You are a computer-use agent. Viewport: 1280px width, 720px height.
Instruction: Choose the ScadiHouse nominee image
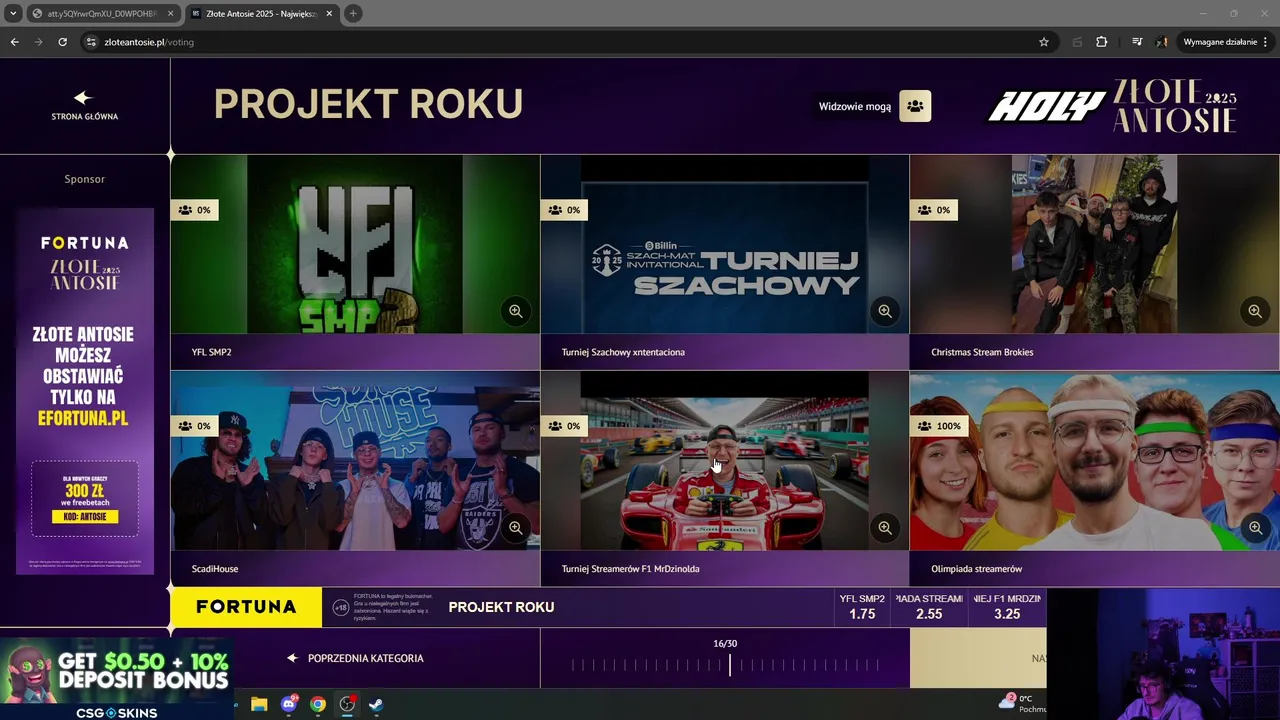(355, 461)
